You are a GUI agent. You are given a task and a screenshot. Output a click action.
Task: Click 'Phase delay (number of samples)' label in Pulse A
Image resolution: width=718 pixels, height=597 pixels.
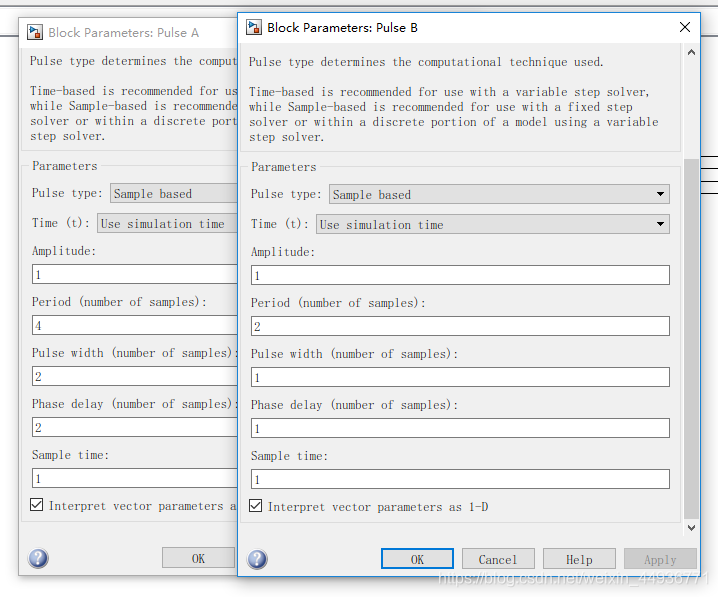pyautogui.click(x=135, y=404)
